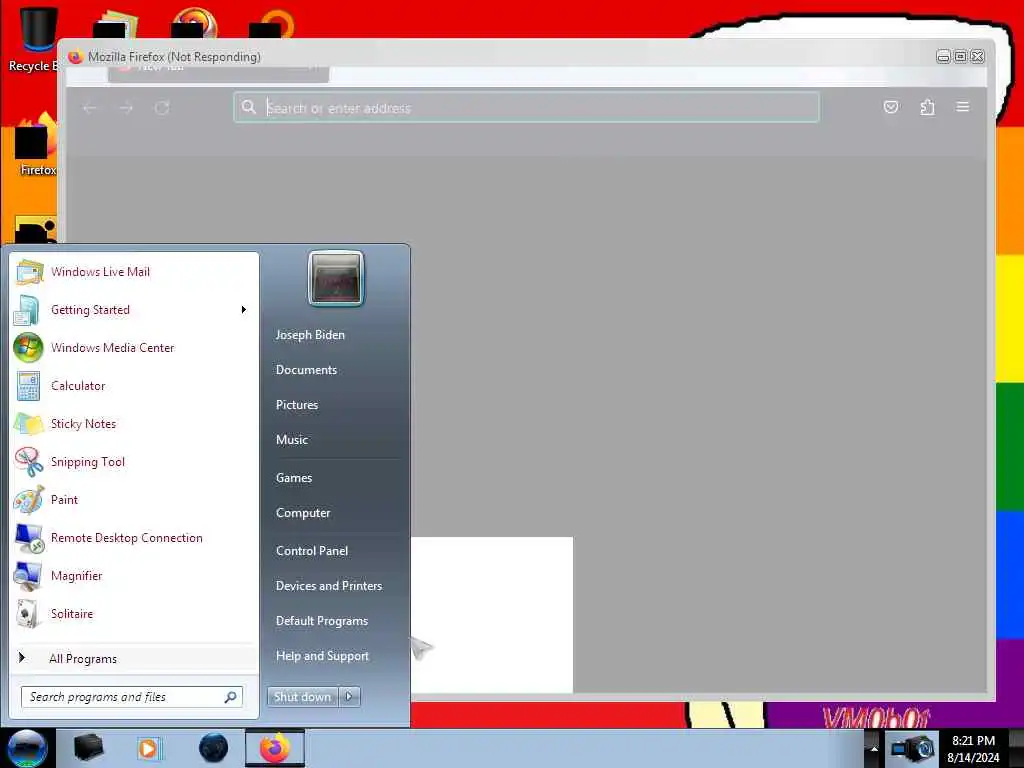Open Remote Desktop Connection

point(134,537)
